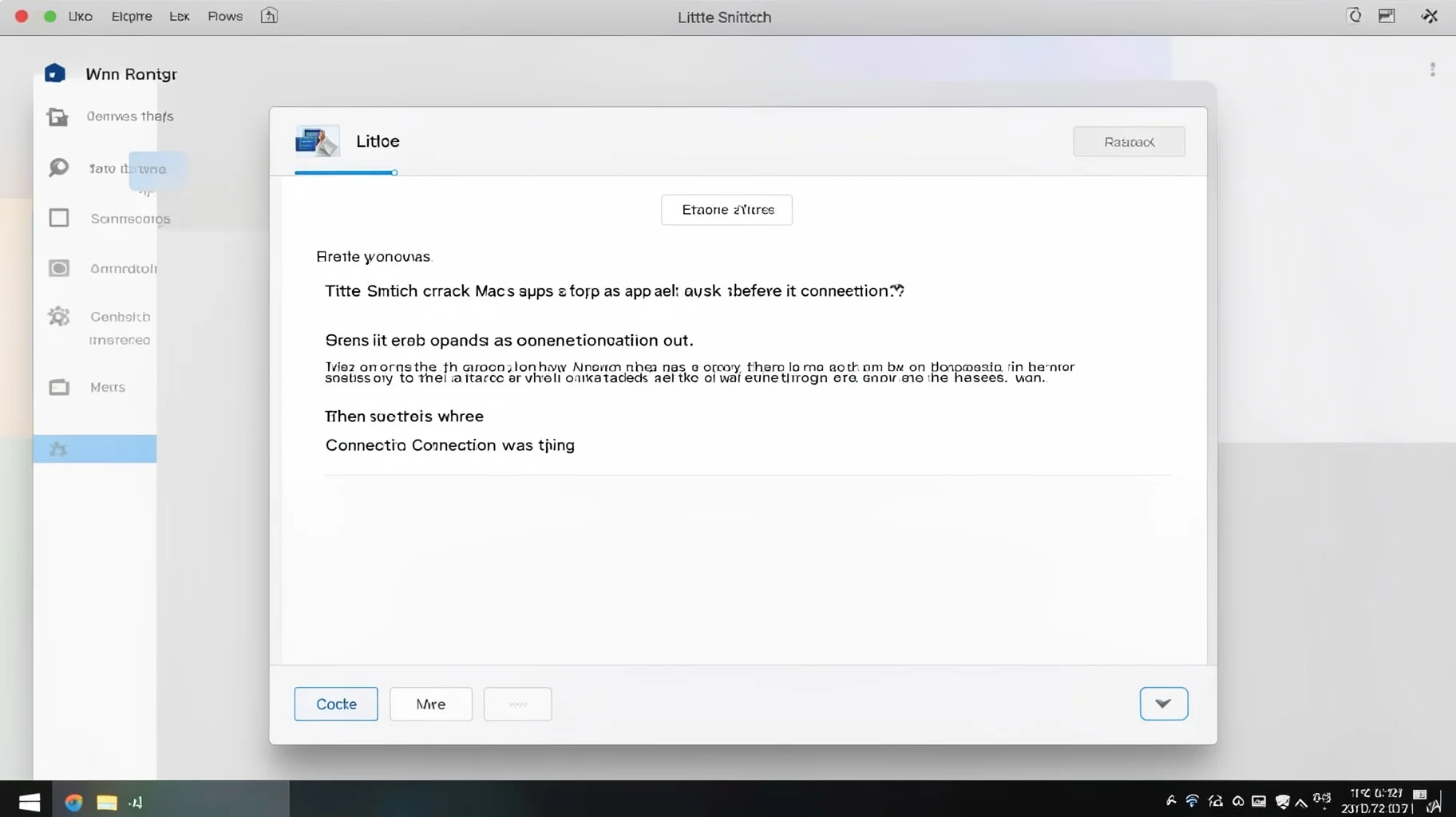This screenshot has height=817, width=1456.
Task: Open the gear icon beside Genbsitb
Action: click(58, 317)
